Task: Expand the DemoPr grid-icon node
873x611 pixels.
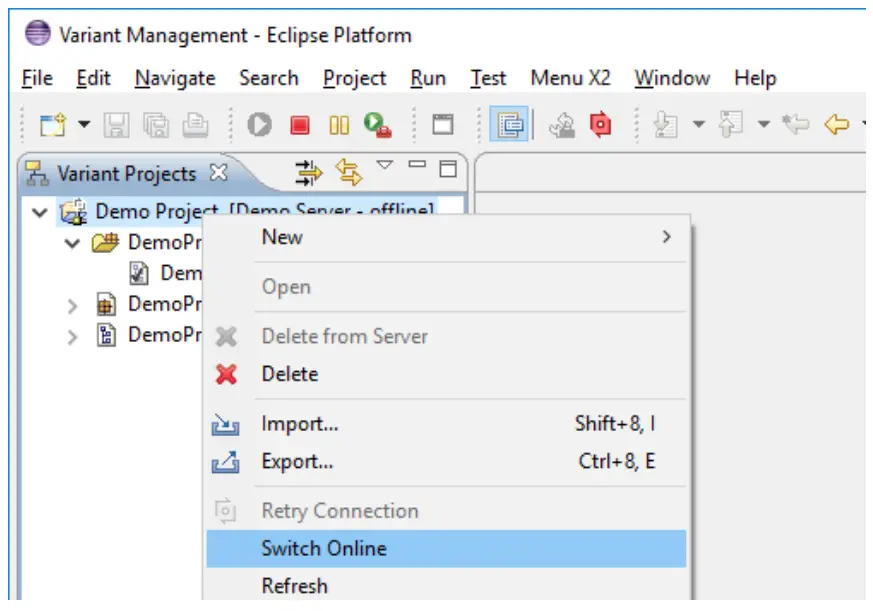Action: pos(72,306)
